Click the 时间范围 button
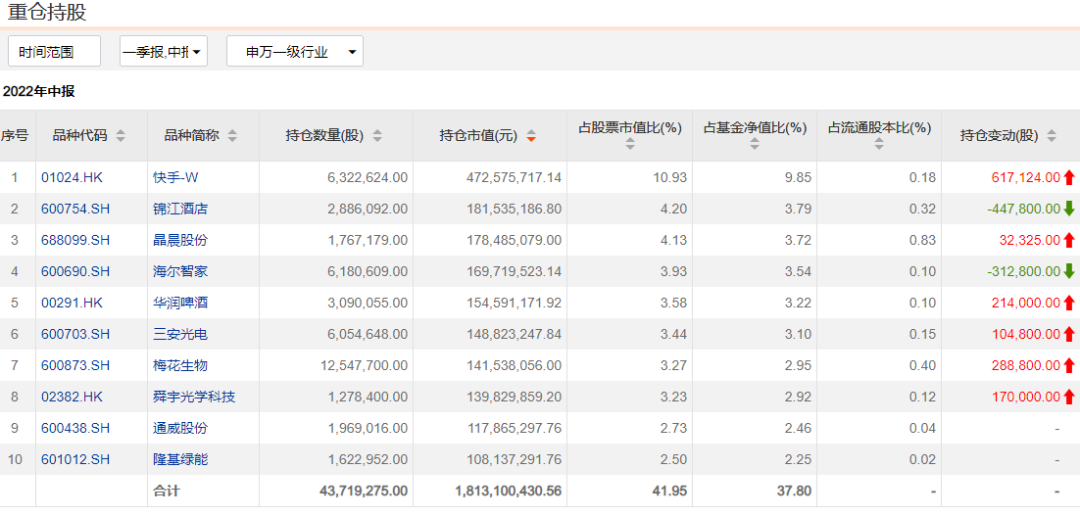 pyautogui.click(x=54, y=52)
